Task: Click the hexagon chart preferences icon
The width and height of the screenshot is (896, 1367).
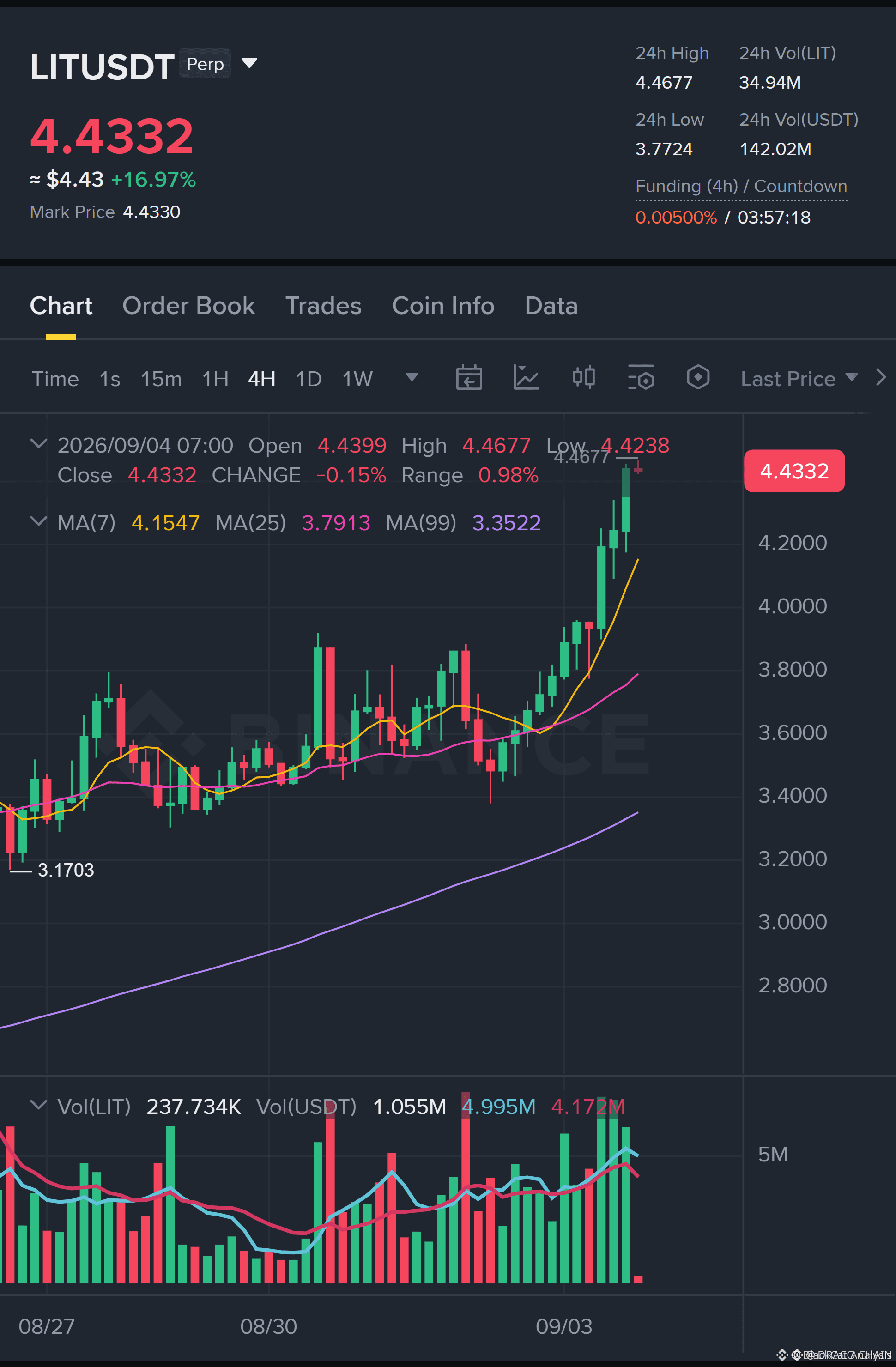Action: tap(698, 377)
